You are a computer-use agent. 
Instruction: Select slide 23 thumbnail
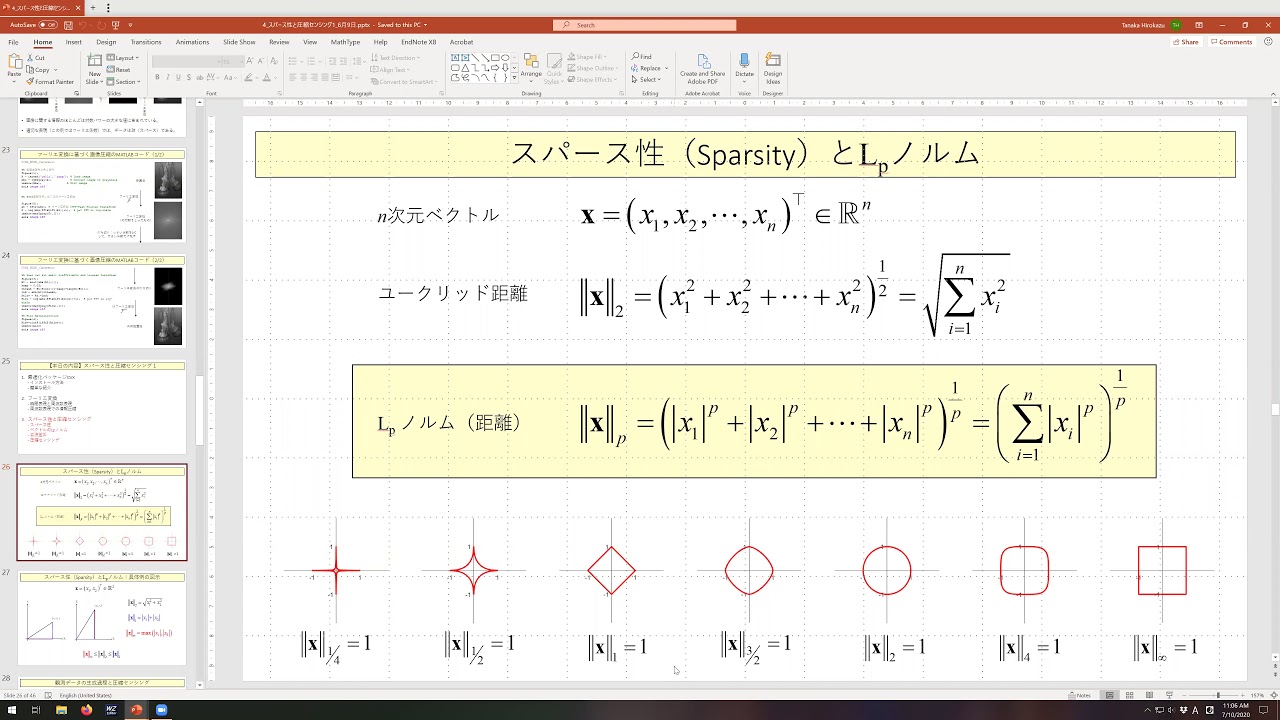click(102, 196)
